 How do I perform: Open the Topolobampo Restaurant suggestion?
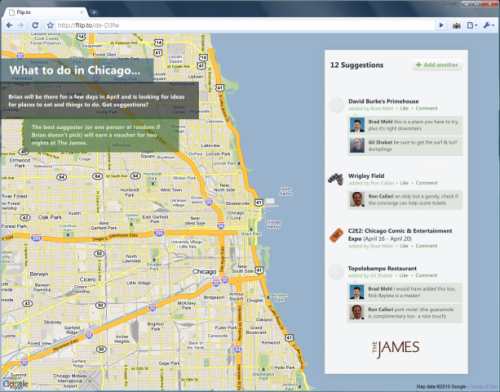382,268
